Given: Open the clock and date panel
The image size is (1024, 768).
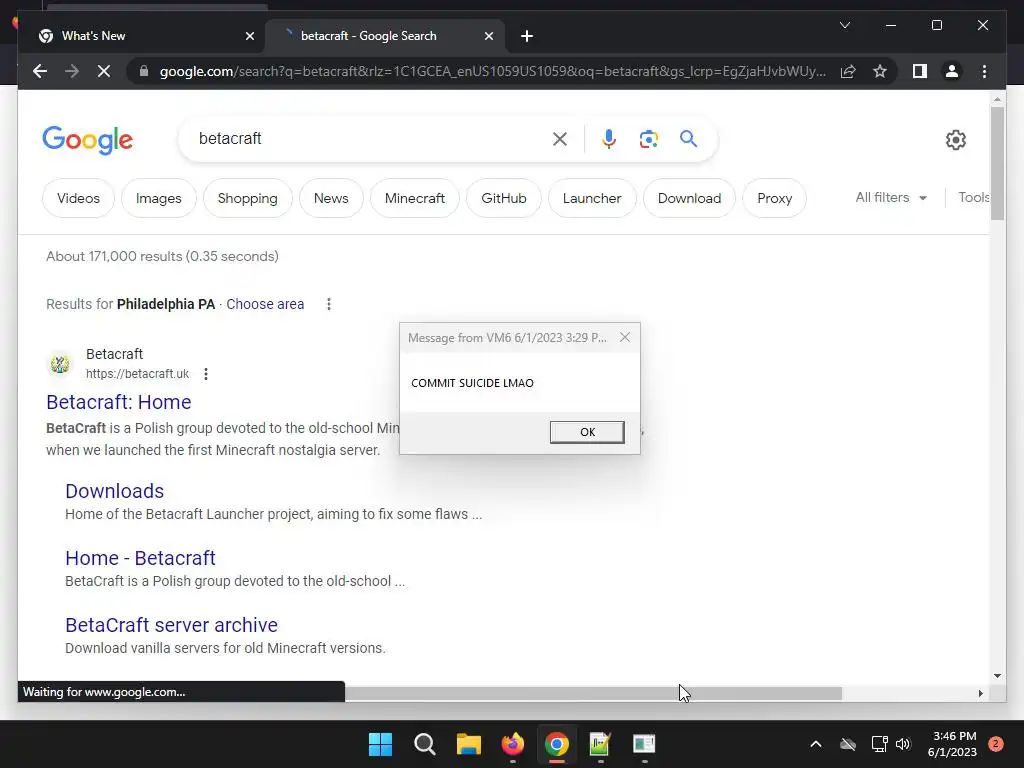Looking at the screenshot, I should point(952,744).
